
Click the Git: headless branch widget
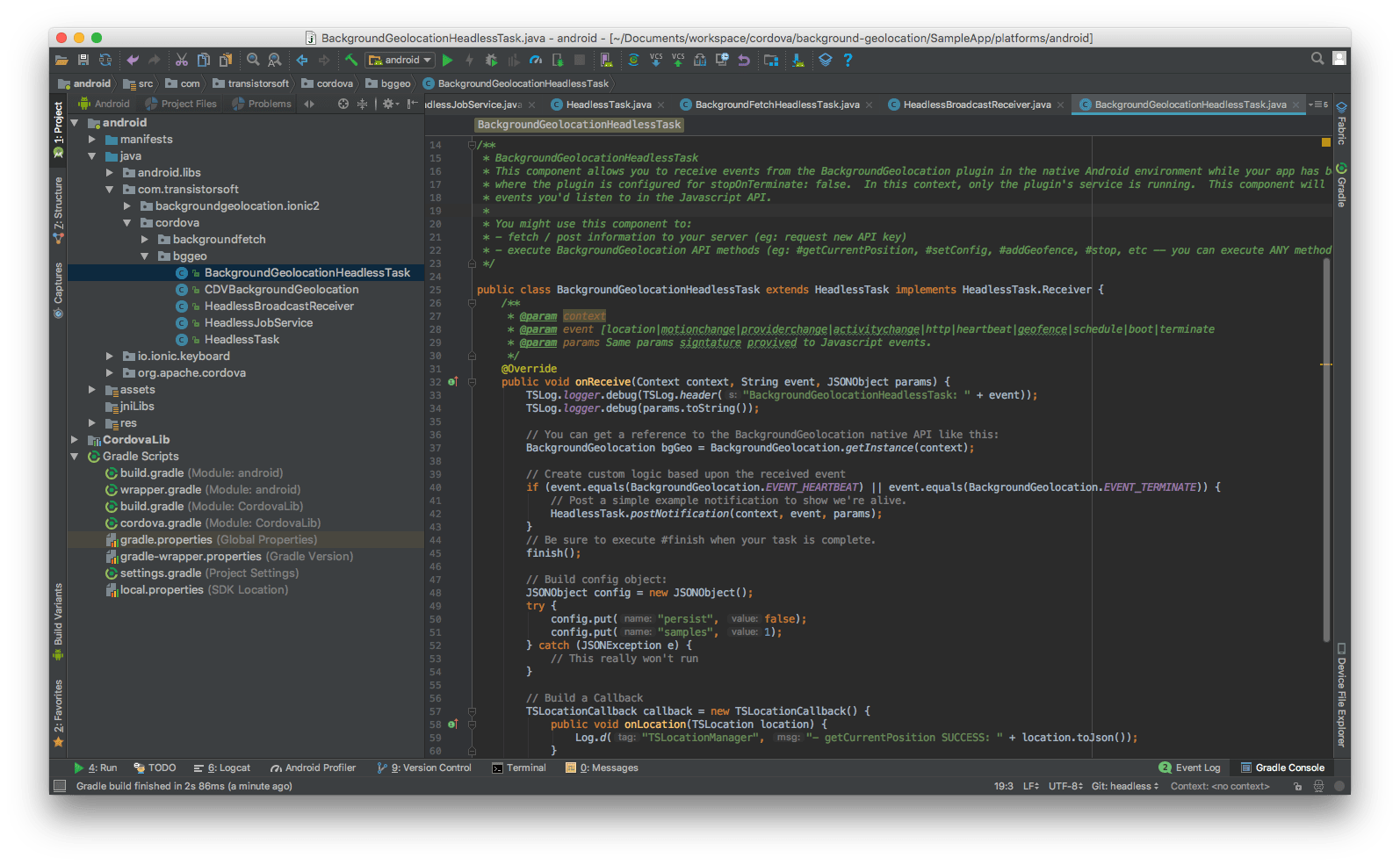(1125, 786)
